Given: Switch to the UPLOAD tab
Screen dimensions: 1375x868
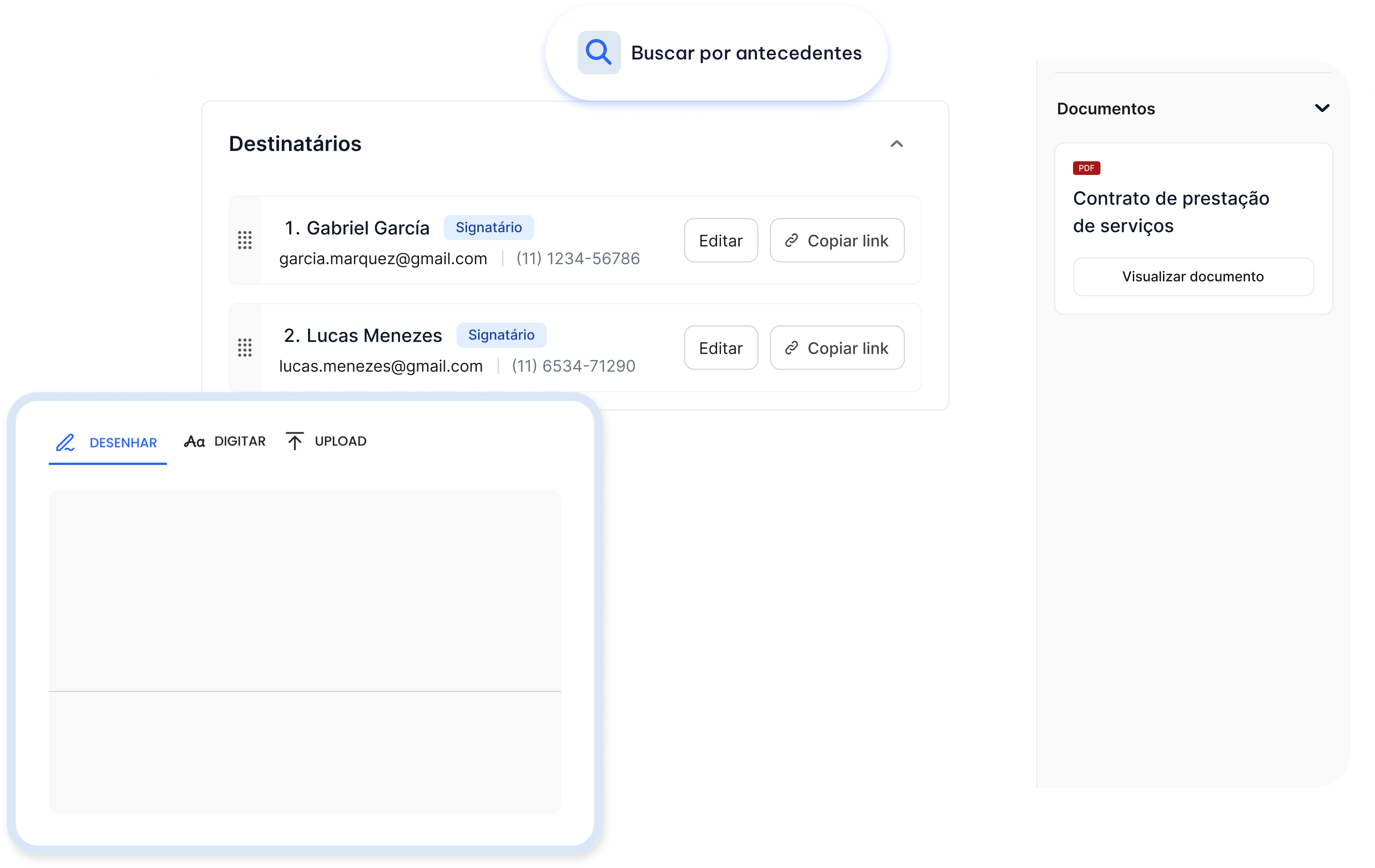Looking at the screenshot, I should click(x=341, y=441).
